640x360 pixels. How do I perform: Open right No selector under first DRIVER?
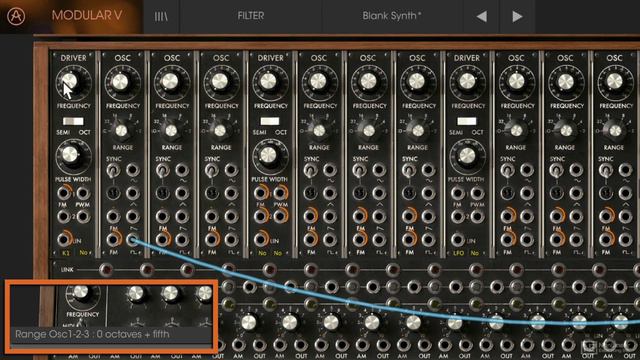click(83, 253)
